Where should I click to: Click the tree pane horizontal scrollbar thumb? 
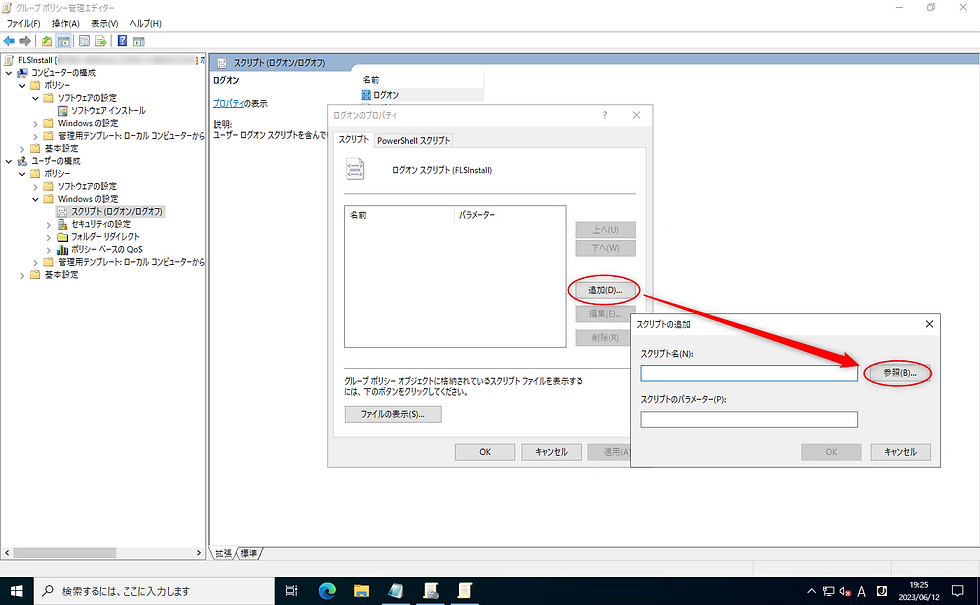(x=64, y=552)
